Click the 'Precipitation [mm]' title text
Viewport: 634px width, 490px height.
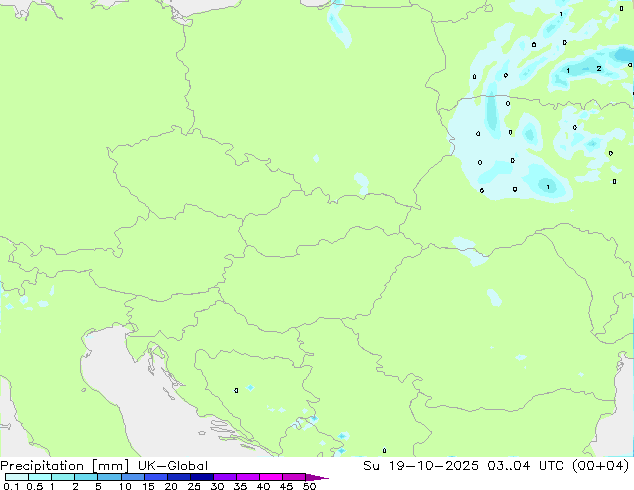point(65,466)
